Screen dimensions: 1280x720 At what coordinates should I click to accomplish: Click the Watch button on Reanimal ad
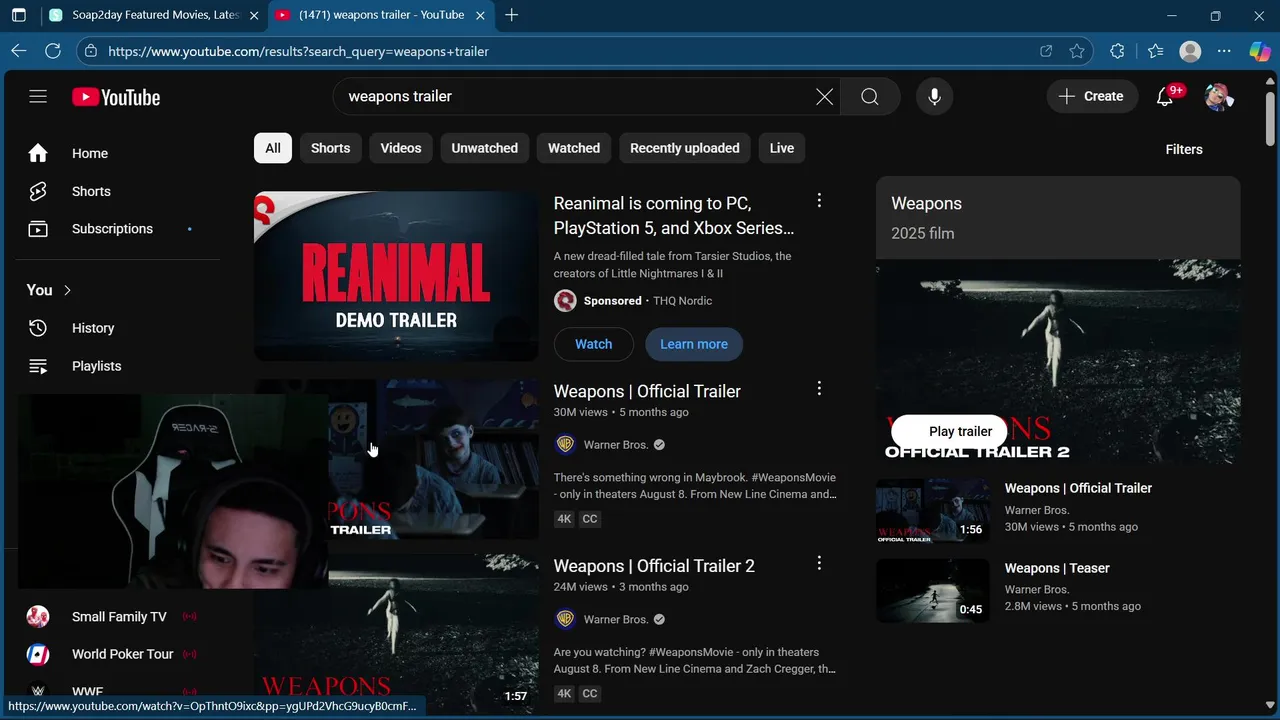click(x=594, y=344)
